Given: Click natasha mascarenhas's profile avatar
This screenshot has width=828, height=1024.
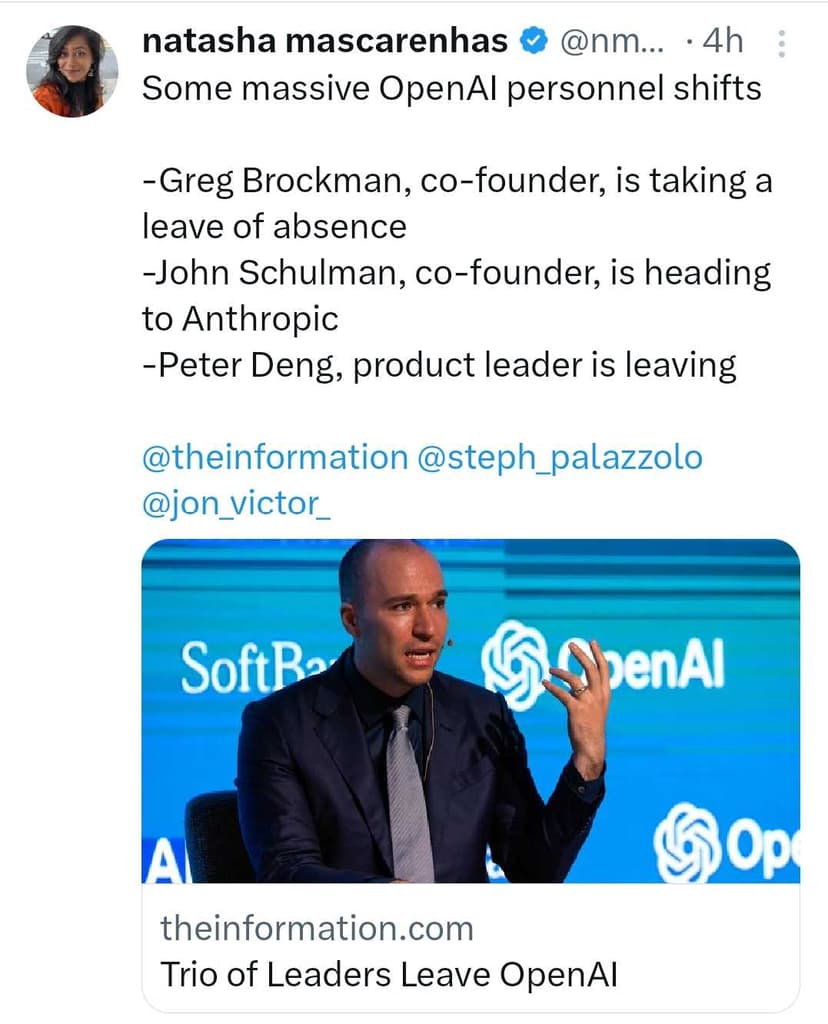Looking at the screenshot, I should click(x=72, y=70).
